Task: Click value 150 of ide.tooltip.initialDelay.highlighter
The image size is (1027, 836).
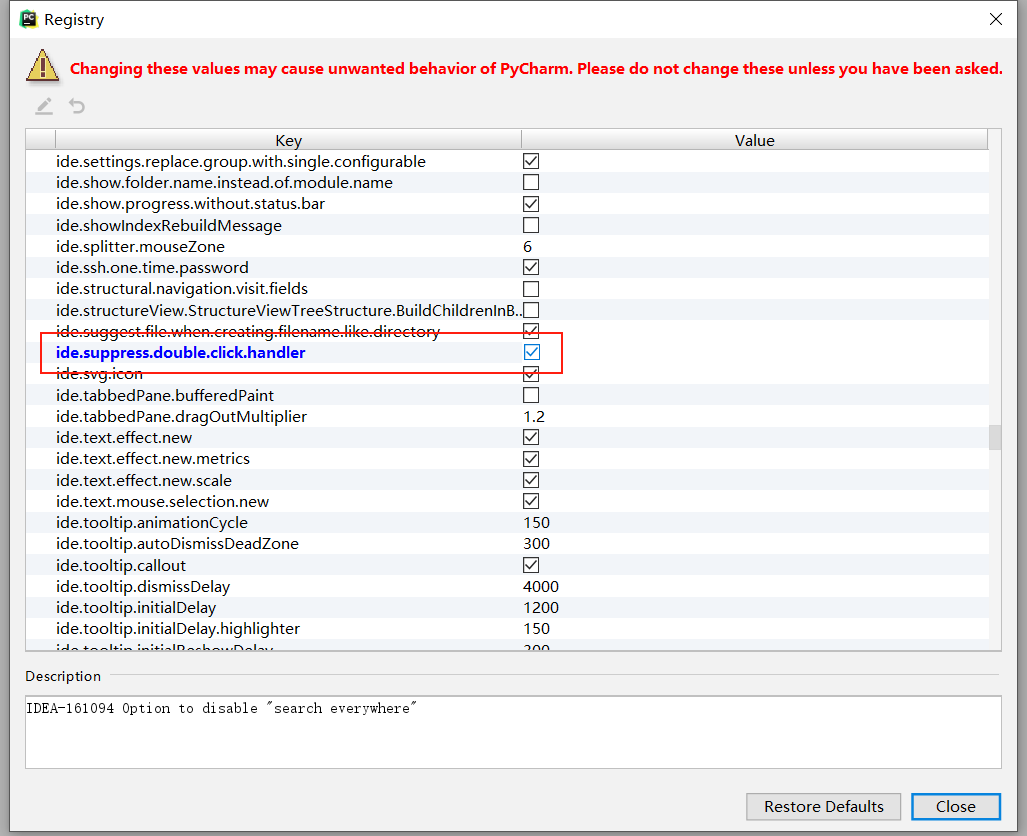Action: click(536, 629)
